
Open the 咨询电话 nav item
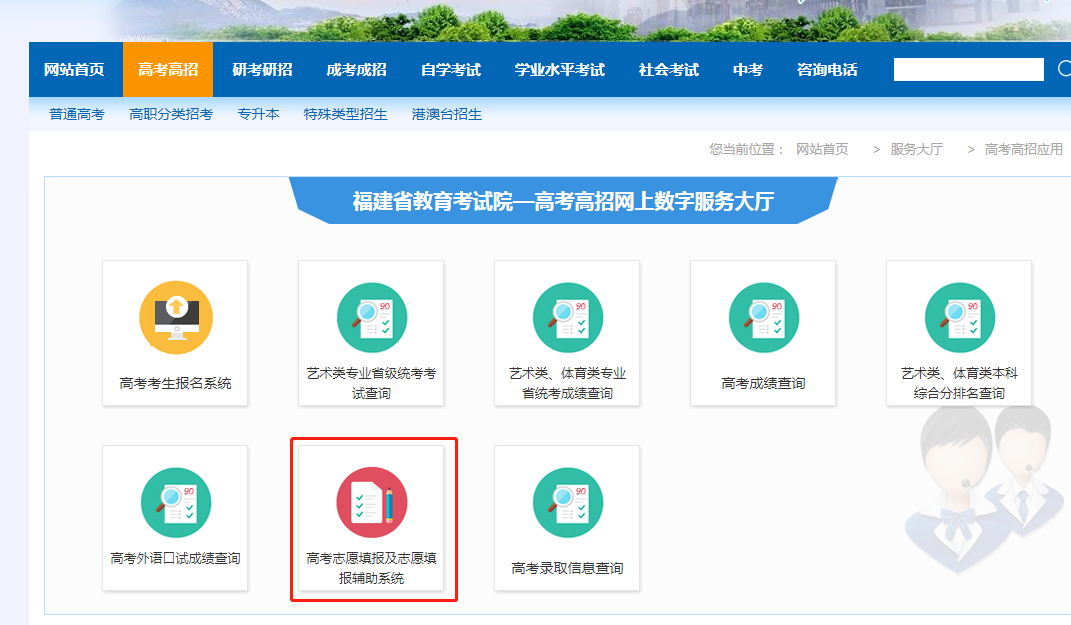[x=827, y=70]
